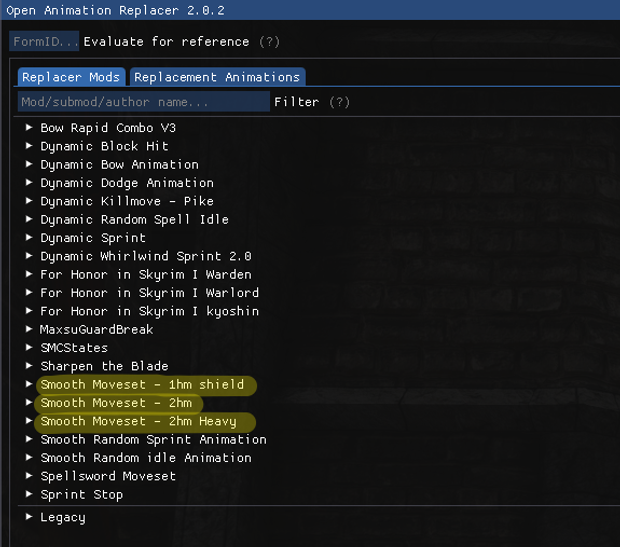Image resolution: width=620 pixels, height=547 pixels.
Task: Click Smooth Random Sprint Animation
Action: point(153,440)
